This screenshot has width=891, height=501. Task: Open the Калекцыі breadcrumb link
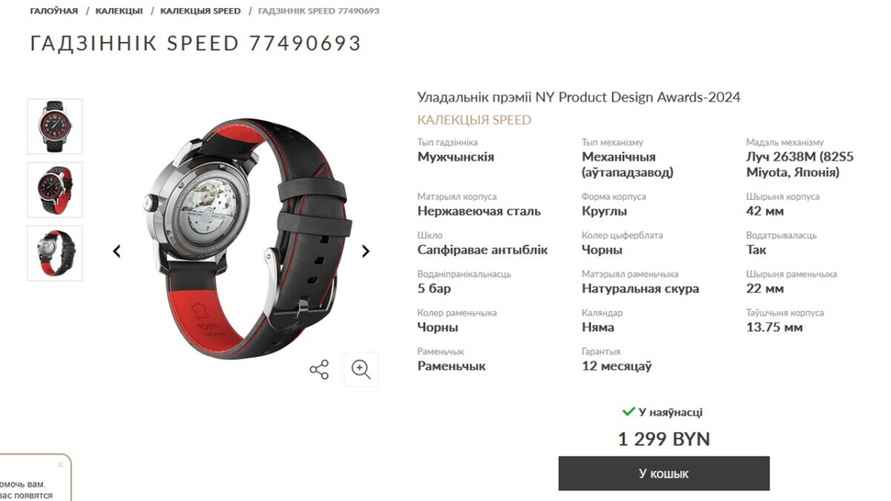click(119, 11)
